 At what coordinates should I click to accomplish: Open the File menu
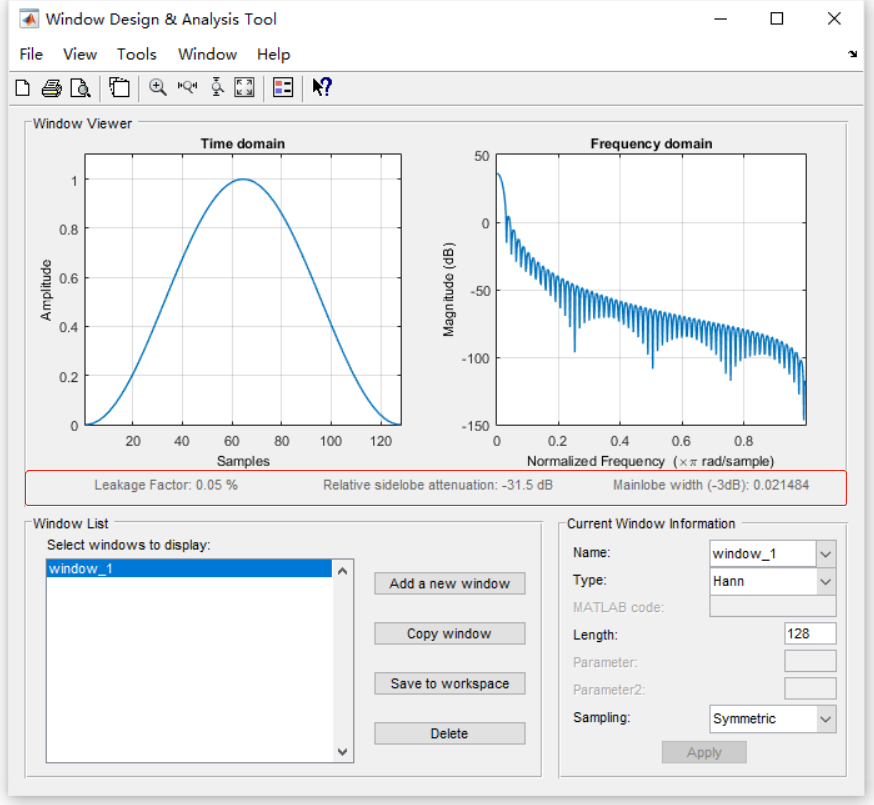pos(31,55)
